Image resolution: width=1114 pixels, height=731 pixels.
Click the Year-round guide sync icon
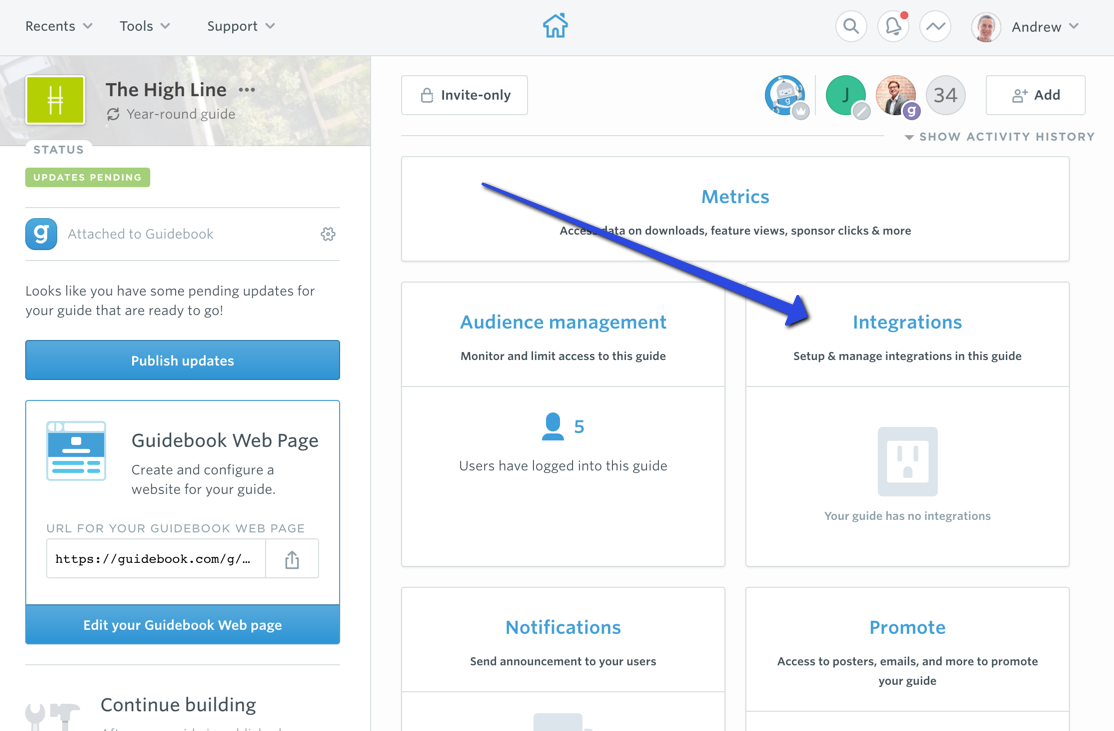click(x=113, y=114)
